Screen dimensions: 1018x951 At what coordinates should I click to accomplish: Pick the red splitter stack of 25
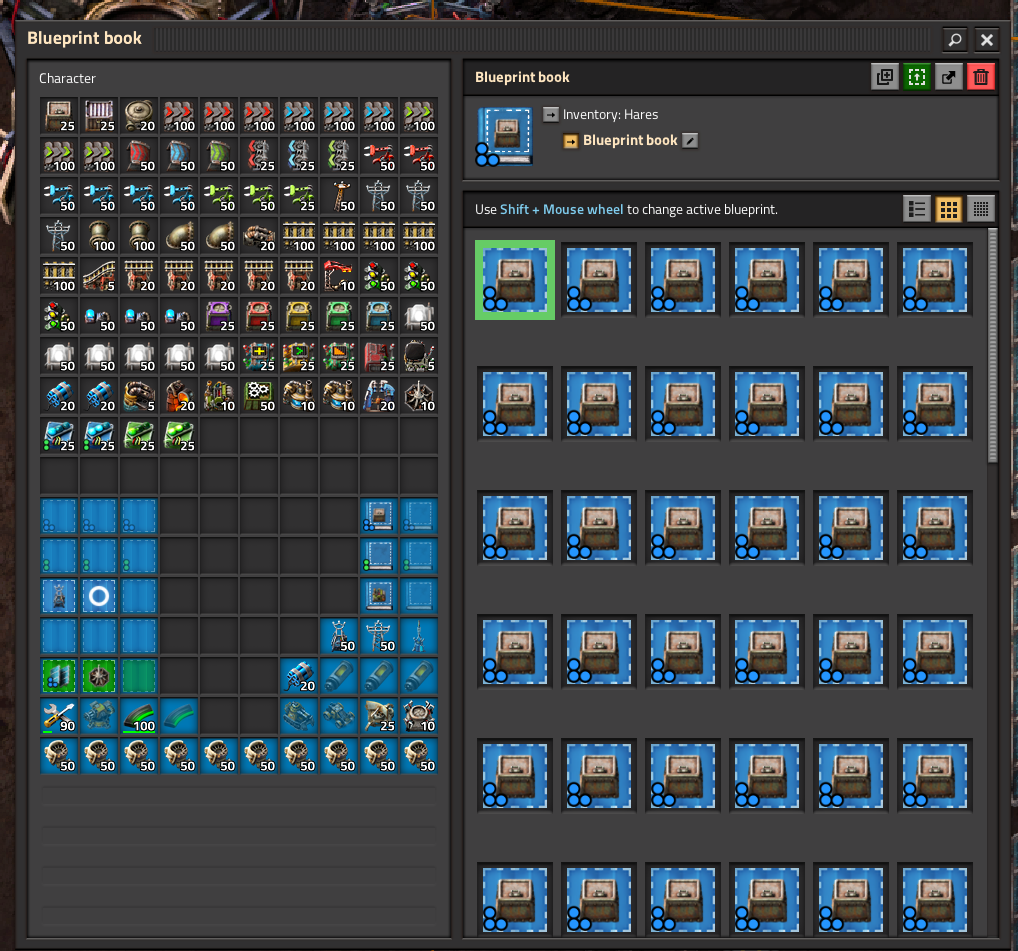[x=259, y=156]
